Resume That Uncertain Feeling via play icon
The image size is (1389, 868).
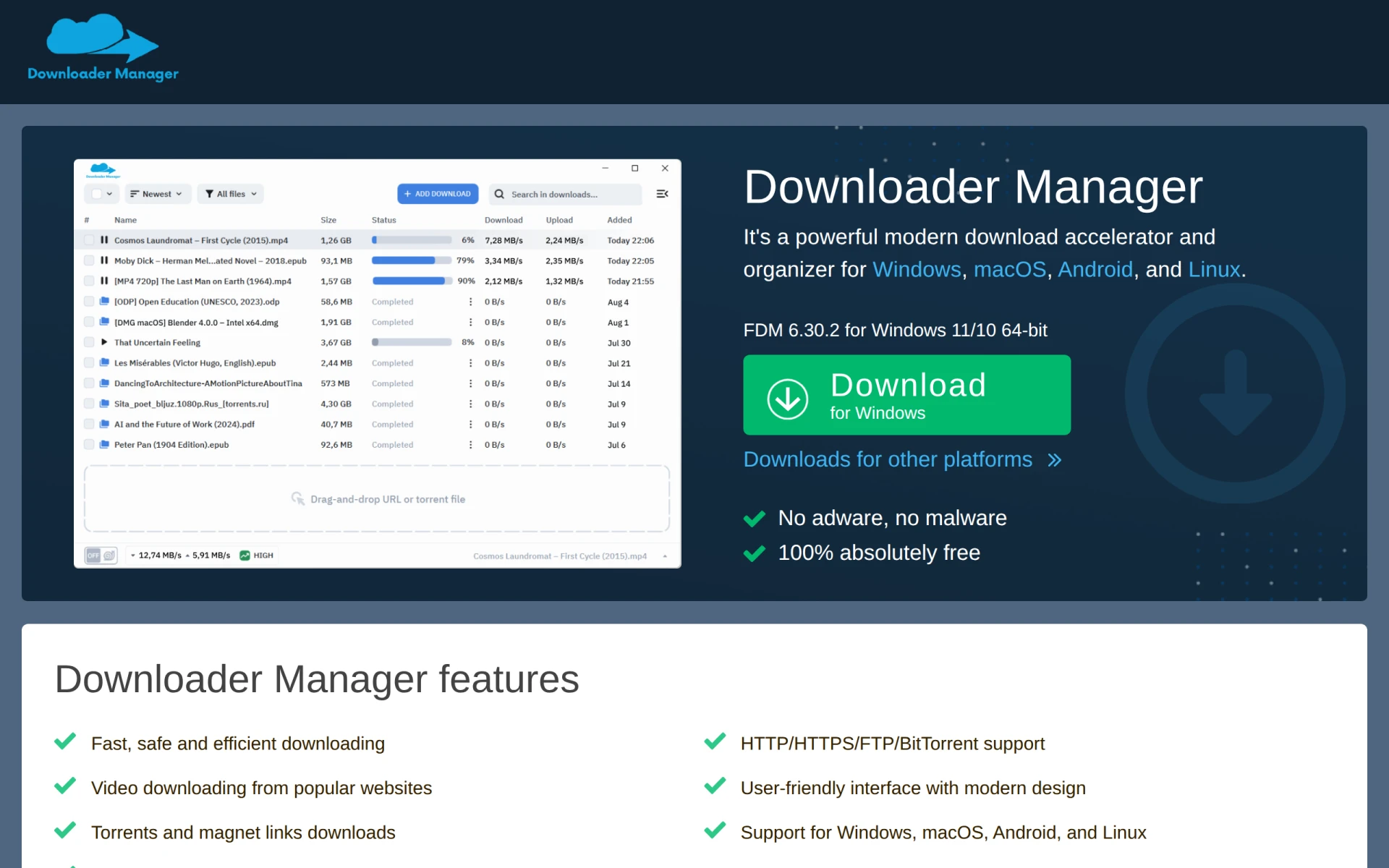point(104,342)
